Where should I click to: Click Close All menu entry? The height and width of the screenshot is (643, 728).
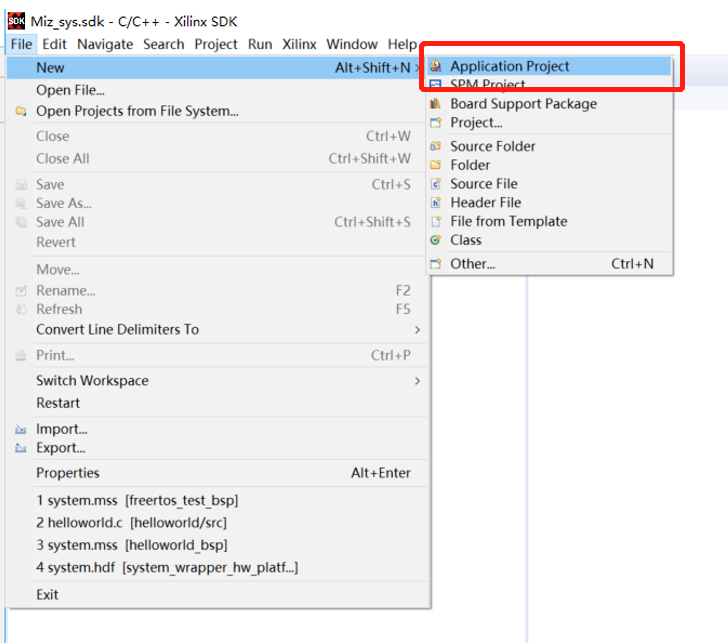(217, 159)
